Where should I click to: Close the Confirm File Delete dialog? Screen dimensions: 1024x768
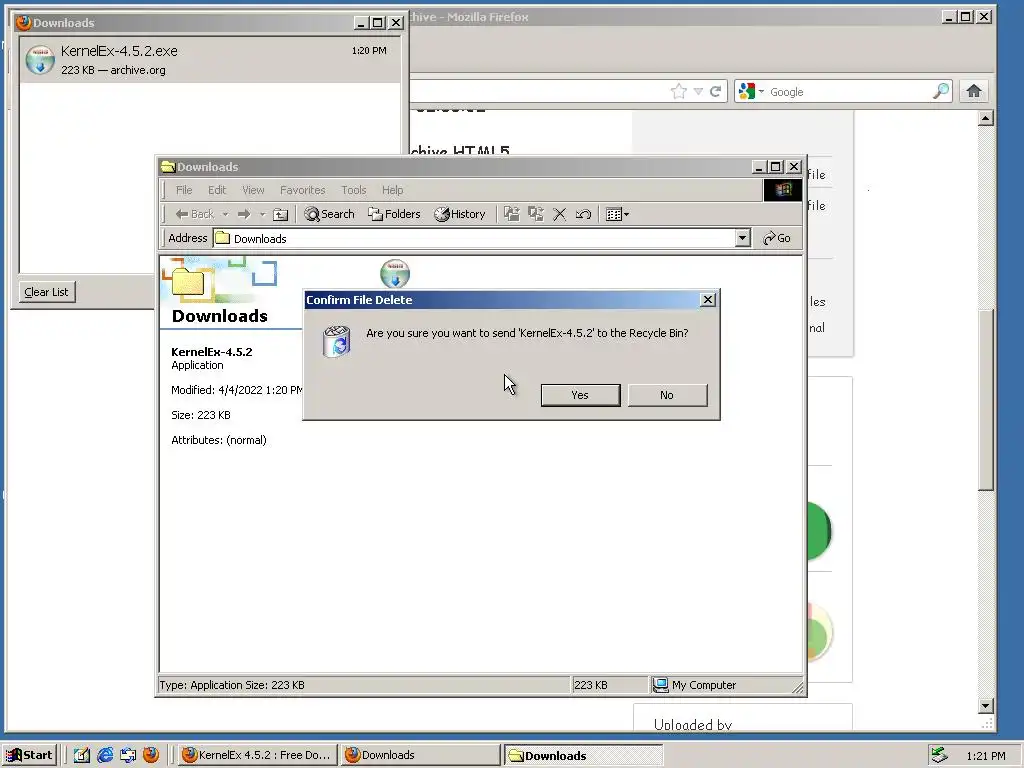pyautogui.click(x=707, y=300)
